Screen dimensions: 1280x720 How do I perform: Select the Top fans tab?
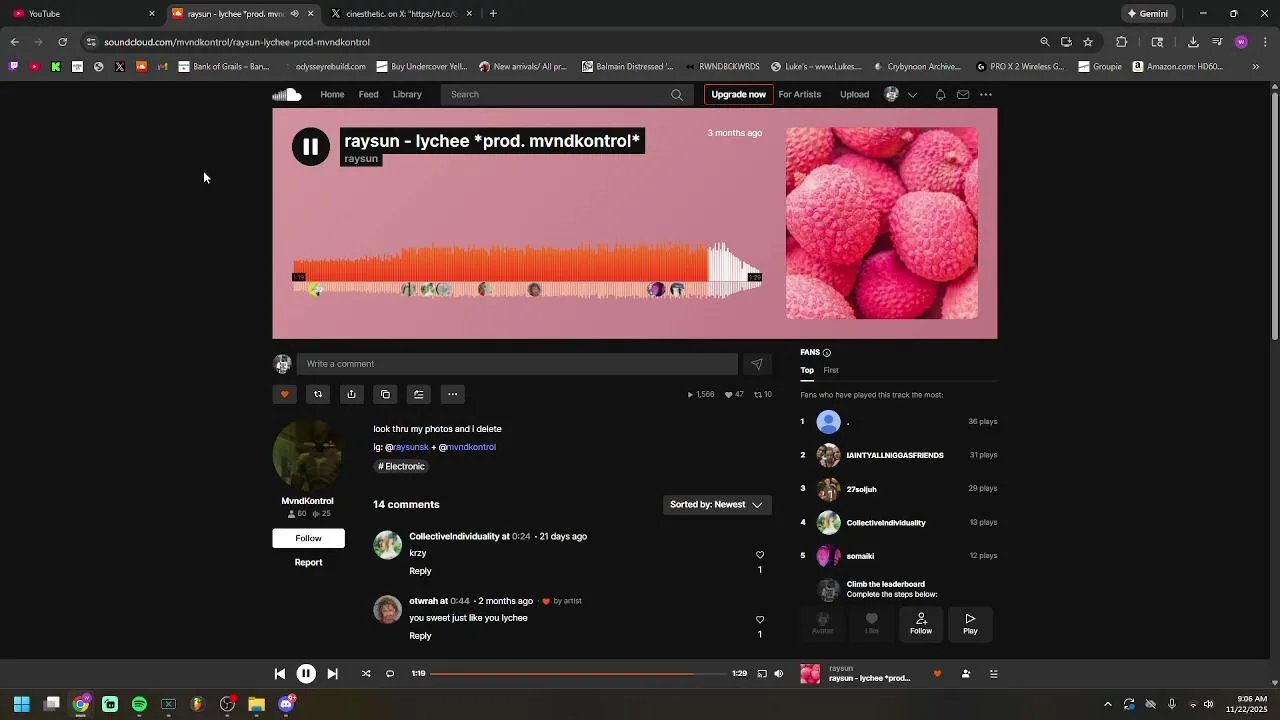807,370
